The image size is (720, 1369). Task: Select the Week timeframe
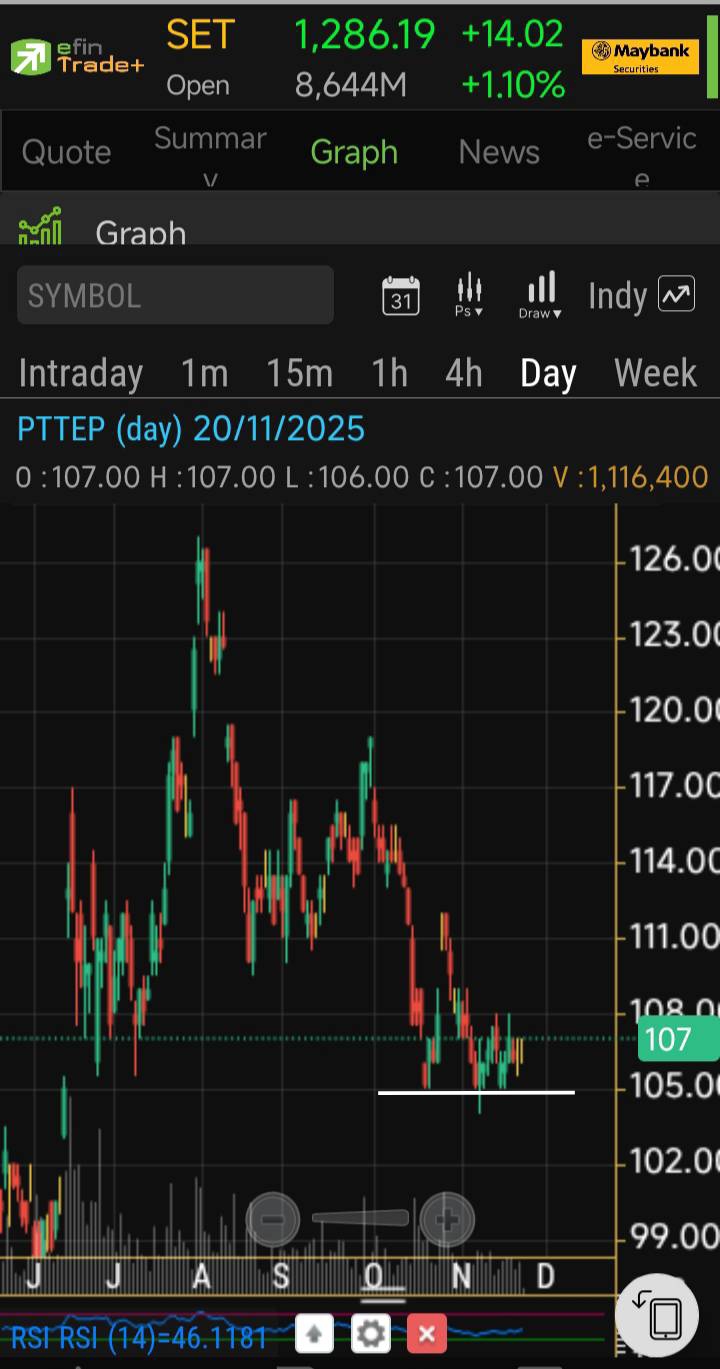655,373
